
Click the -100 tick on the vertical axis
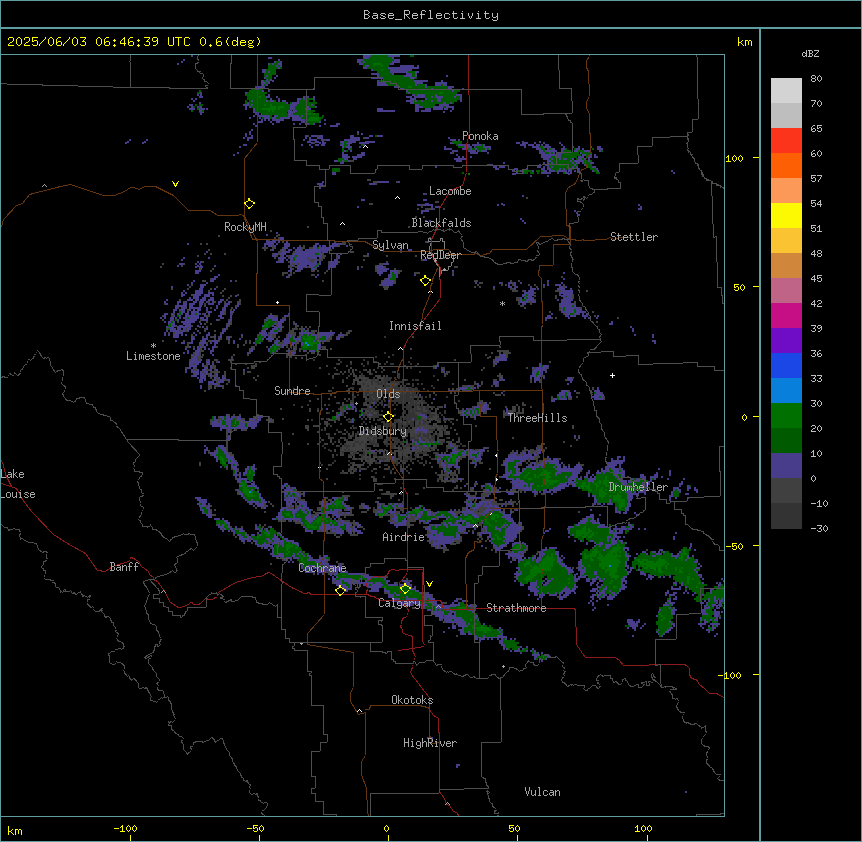tap(731, 675)
